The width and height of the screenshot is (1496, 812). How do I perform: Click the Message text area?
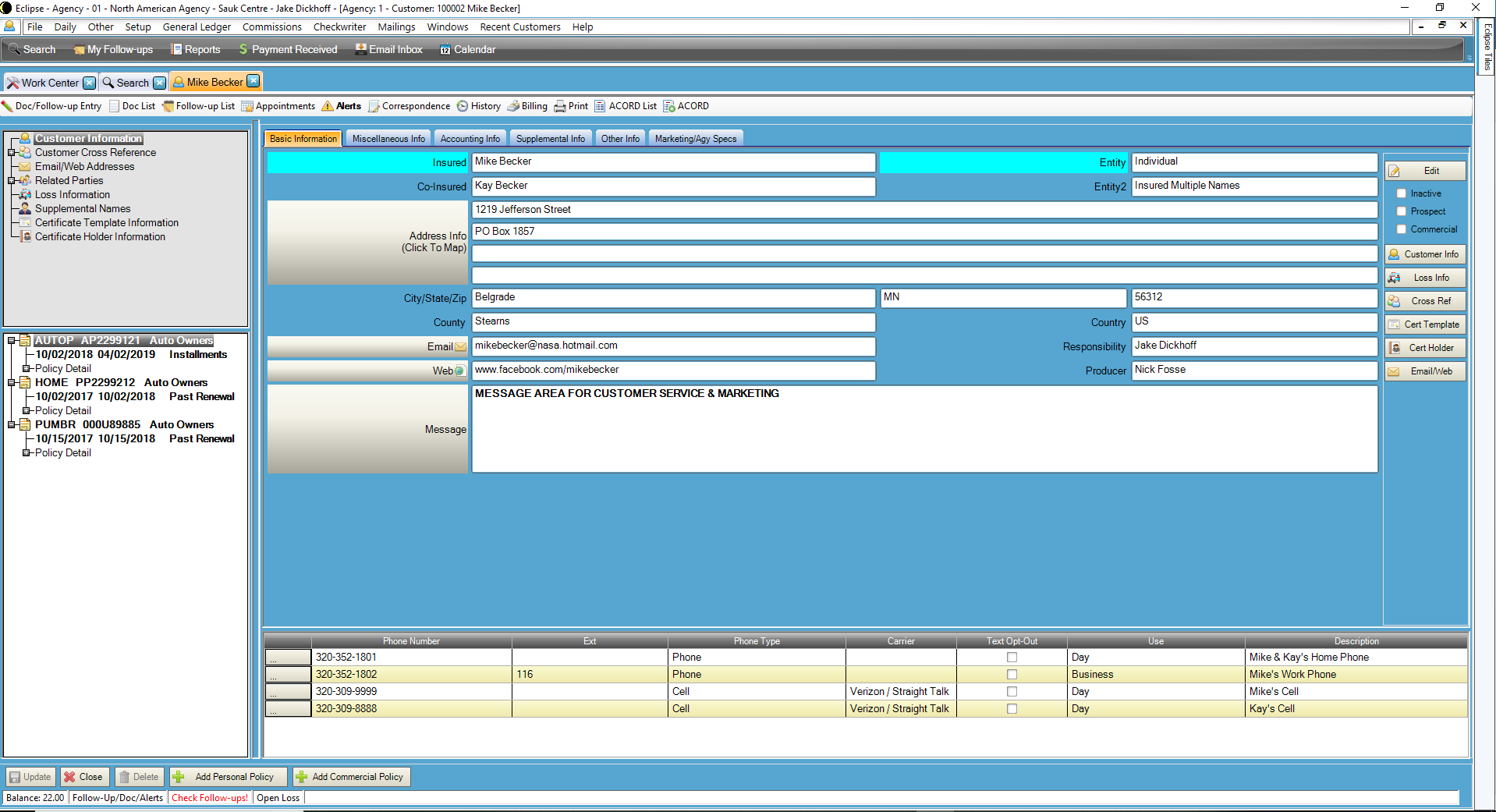click(924, 429)
